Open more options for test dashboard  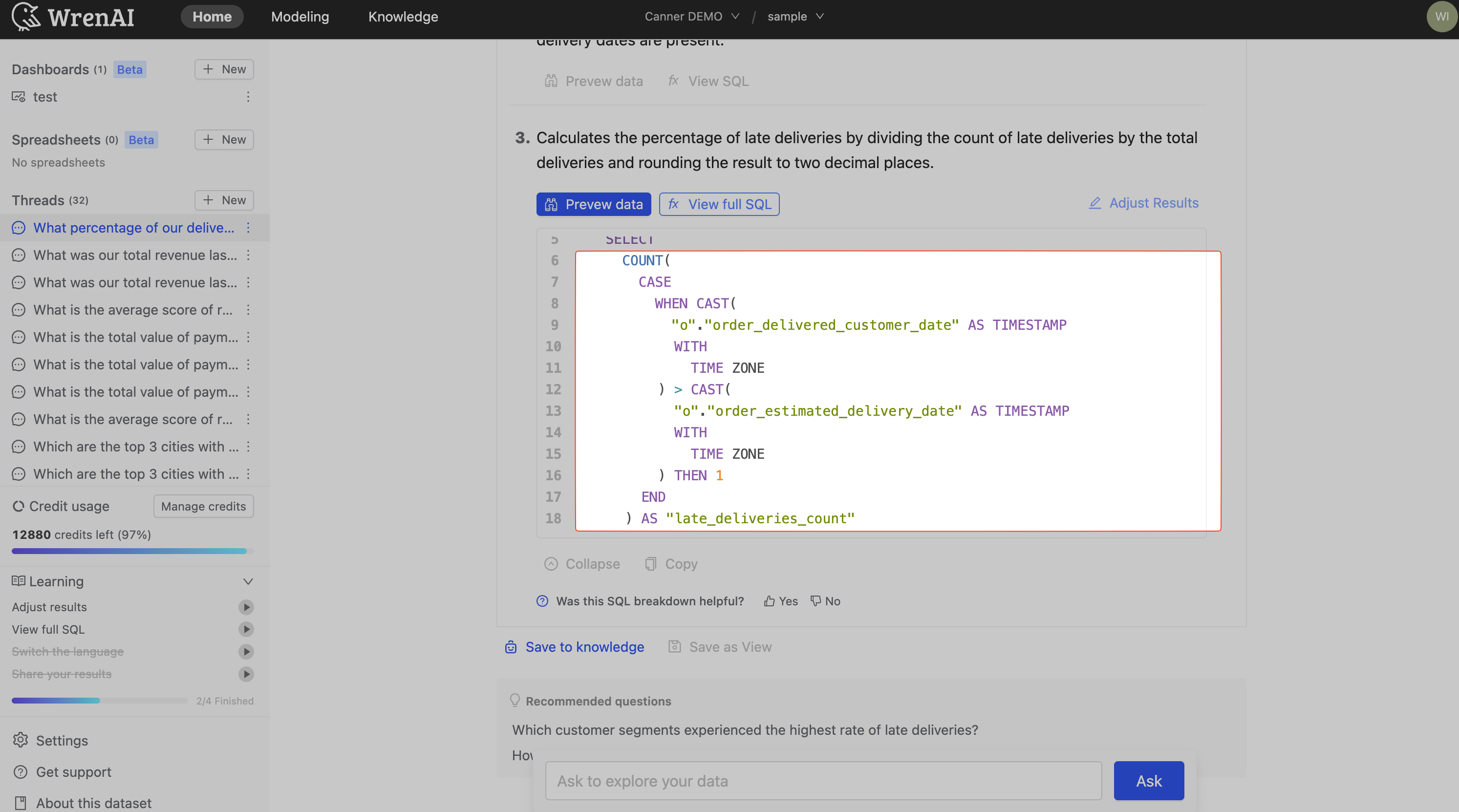tap(248, 97)
